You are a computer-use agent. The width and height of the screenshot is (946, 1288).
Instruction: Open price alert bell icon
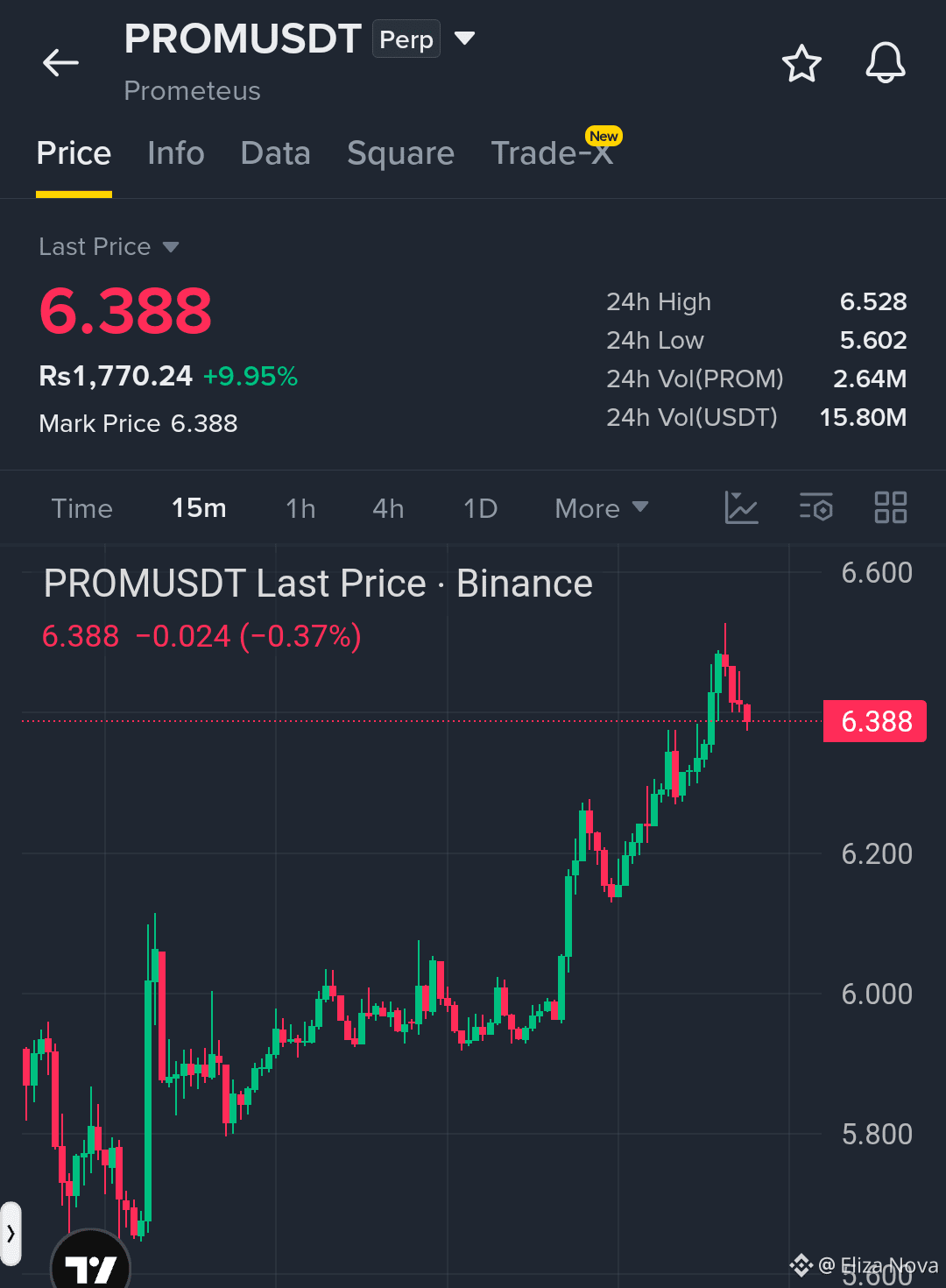tap(886, 63)
